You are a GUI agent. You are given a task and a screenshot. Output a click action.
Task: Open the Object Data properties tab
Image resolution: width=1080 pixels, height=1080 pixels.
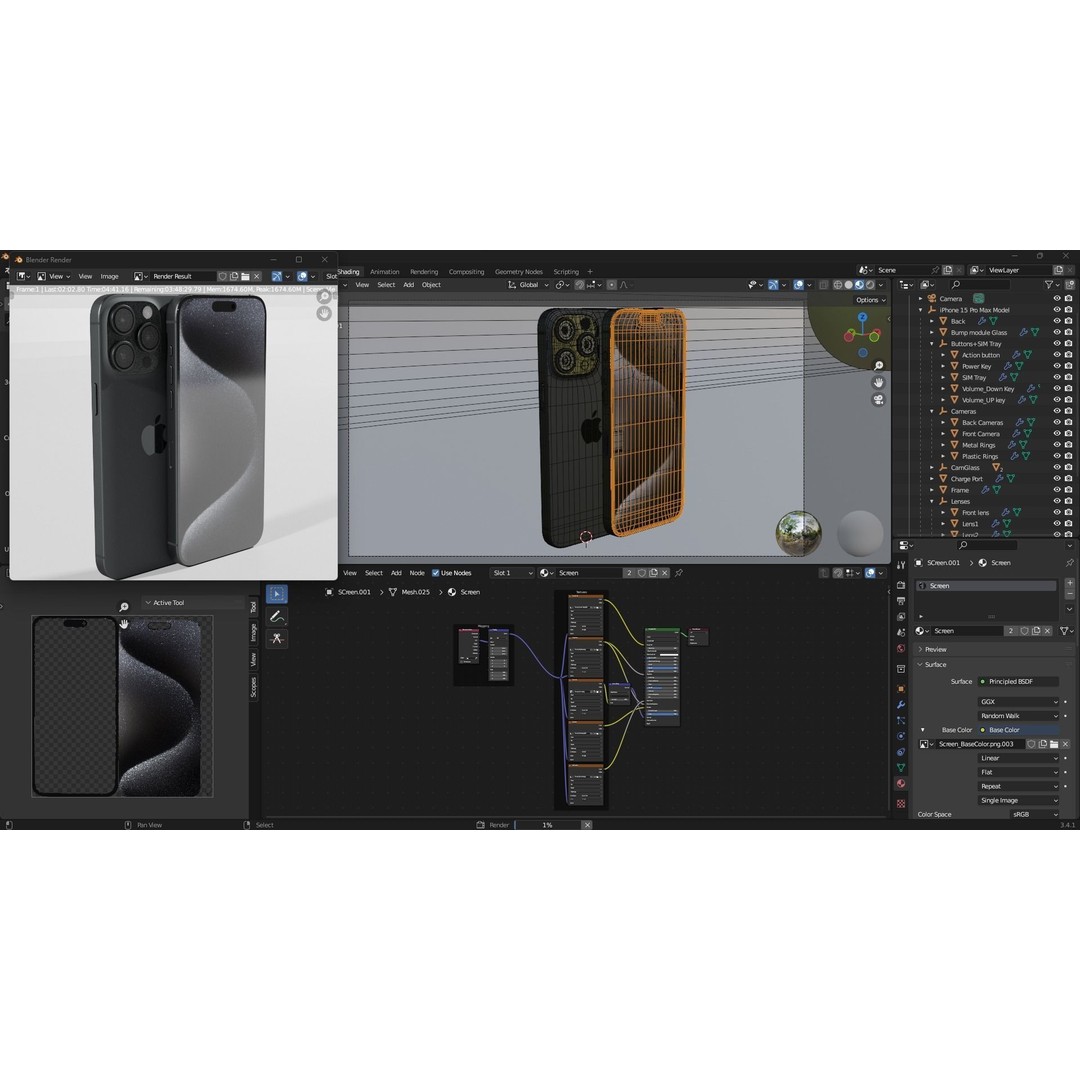[x=901, y=767]
